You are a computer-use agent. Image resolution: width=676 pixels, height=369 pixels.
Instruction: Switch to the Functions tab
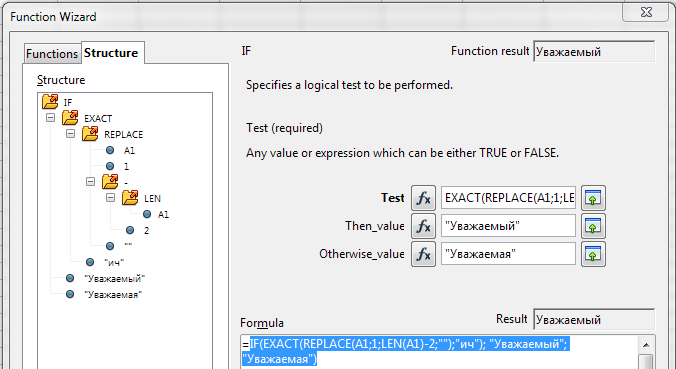coord(52,53)
